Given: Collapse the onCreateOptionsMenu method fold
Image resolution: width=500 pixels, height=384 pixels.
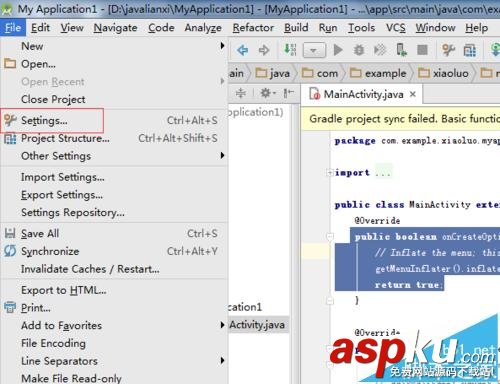Looking at the screenshot, I should [330, 237].
